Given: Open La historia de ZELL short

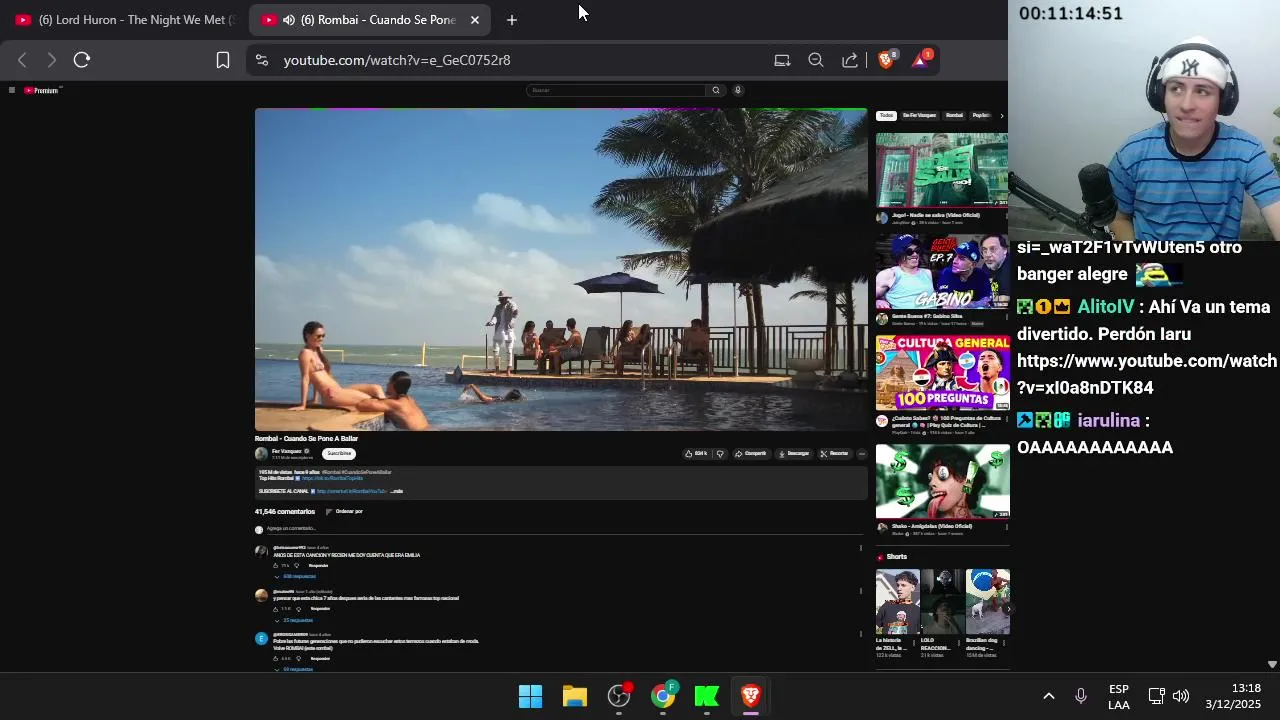Looking at the screenshot, I should tap(897, 602).
